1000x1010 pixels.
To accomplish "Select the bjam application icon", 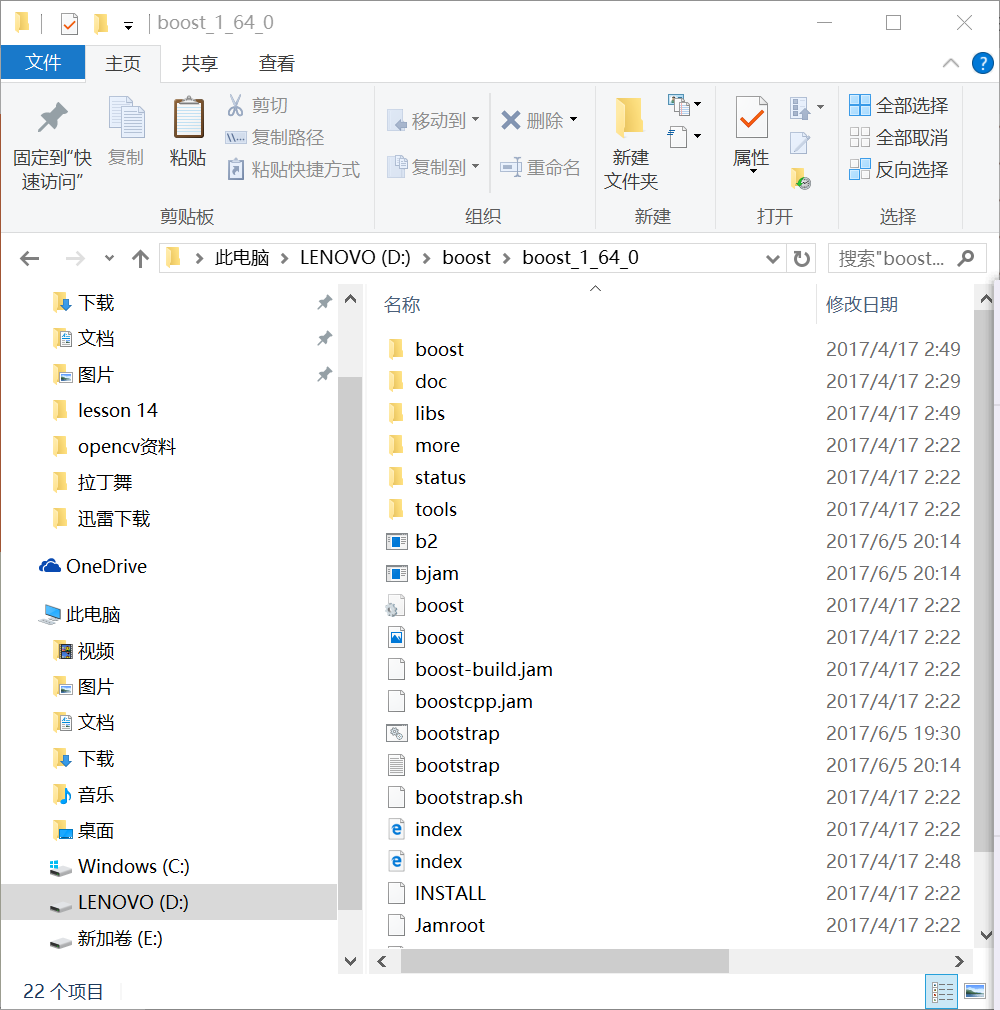I will 396,573.
